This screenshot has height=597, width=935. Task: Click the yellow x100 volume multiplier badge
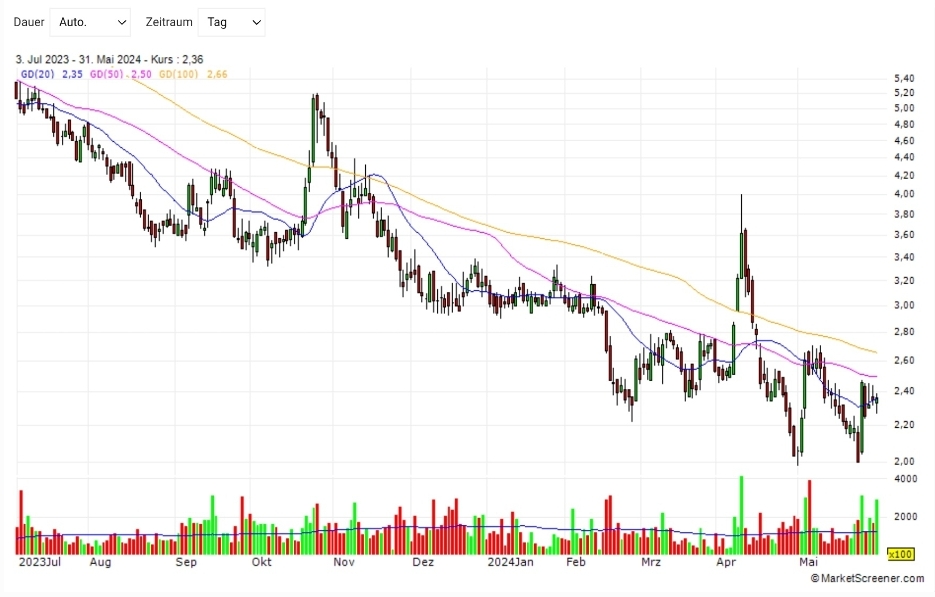(x=900, y=554)
